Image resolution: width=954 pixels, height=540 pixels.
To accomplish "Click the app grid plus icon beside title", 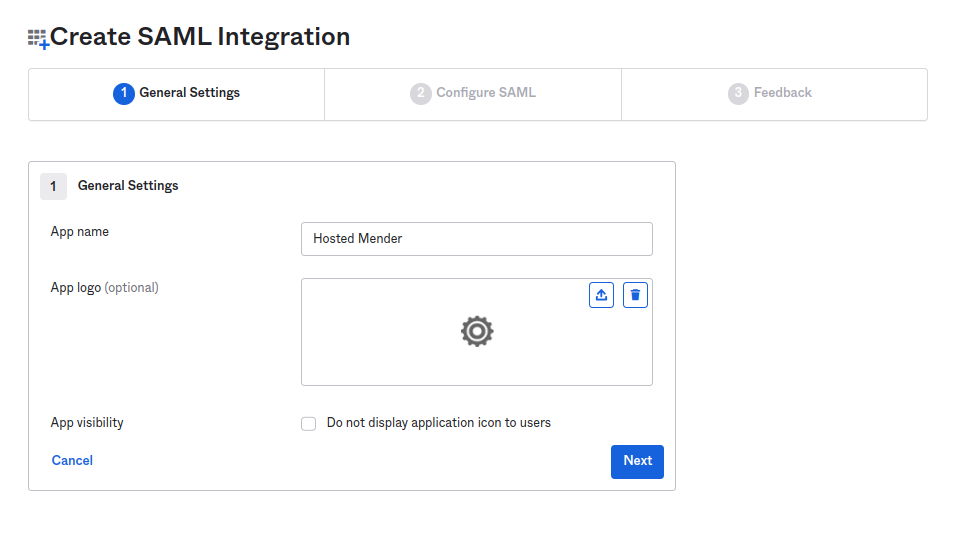I will (x=38, y=39).
